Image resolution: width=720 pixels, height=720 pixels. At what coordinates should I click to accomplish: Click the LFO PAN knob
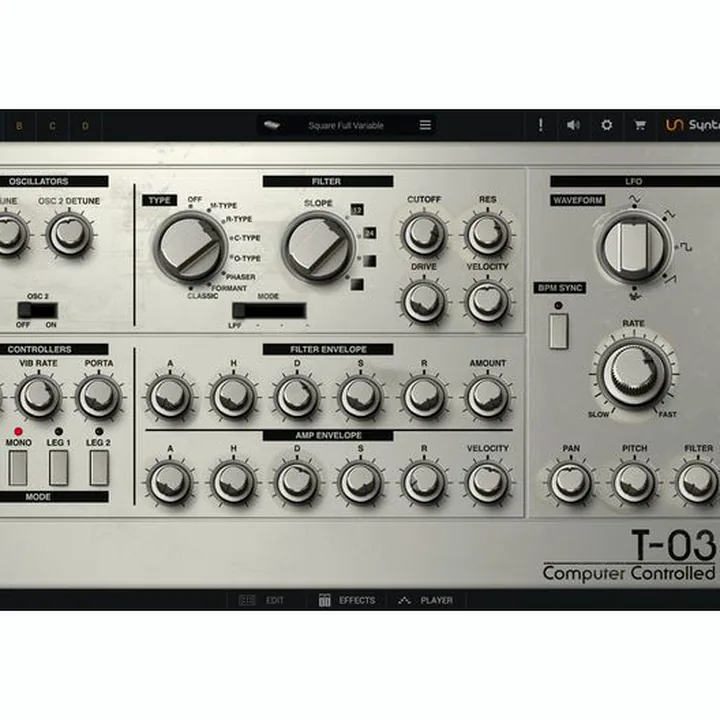pos(570,482)
